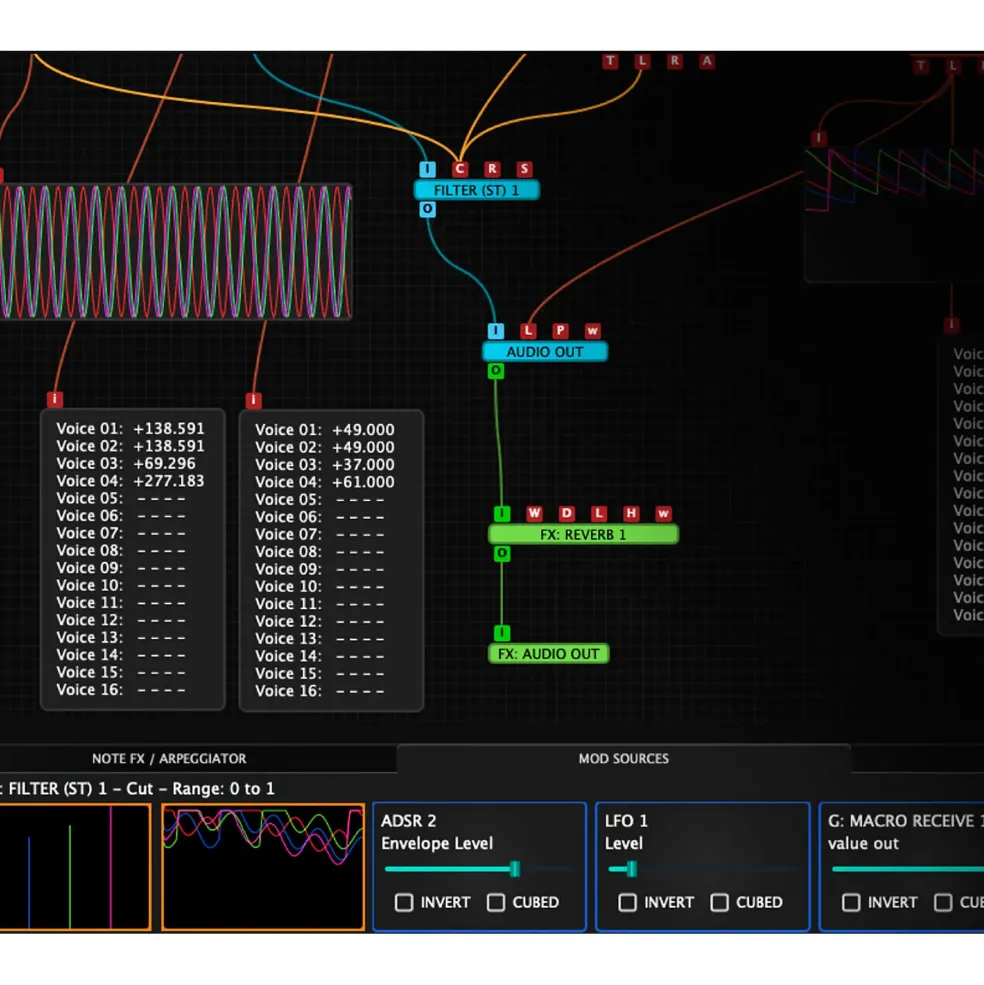Select the blue AUDIO OUT node label
Image resolution: width=984 pixels, height=985 pixels.
pos(545,352)
